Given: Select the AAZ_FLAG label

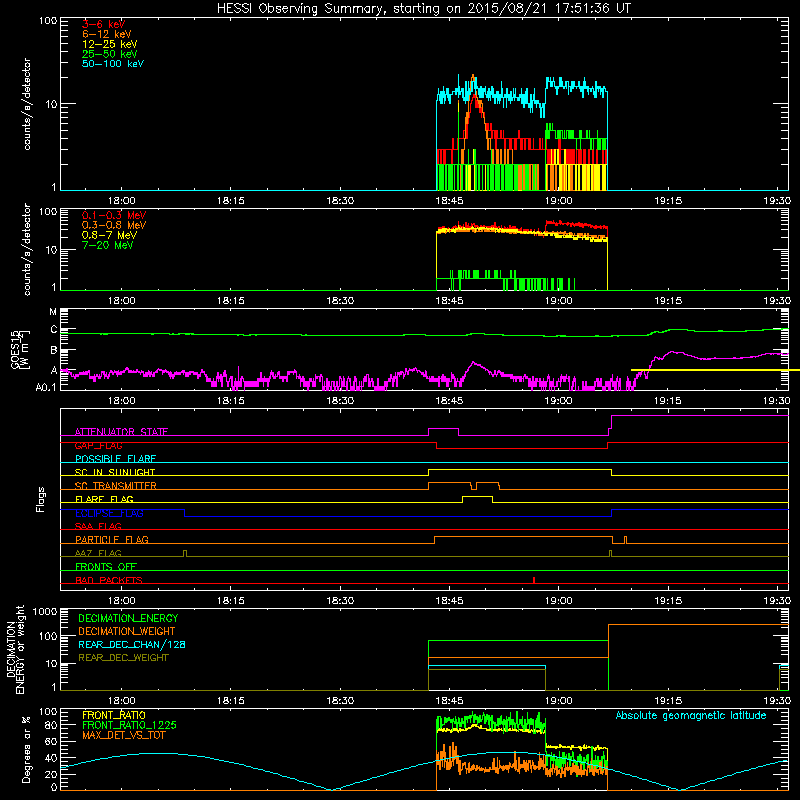Looking at the screenshot, I should [98, 553].
